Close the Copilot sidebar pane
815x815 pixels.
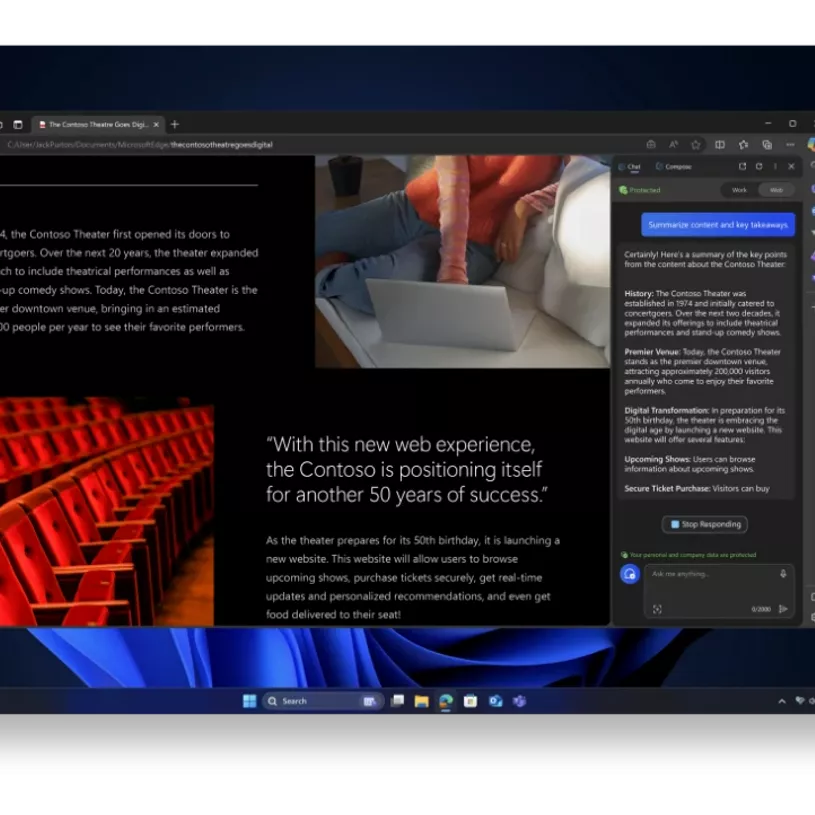point(791,166)
